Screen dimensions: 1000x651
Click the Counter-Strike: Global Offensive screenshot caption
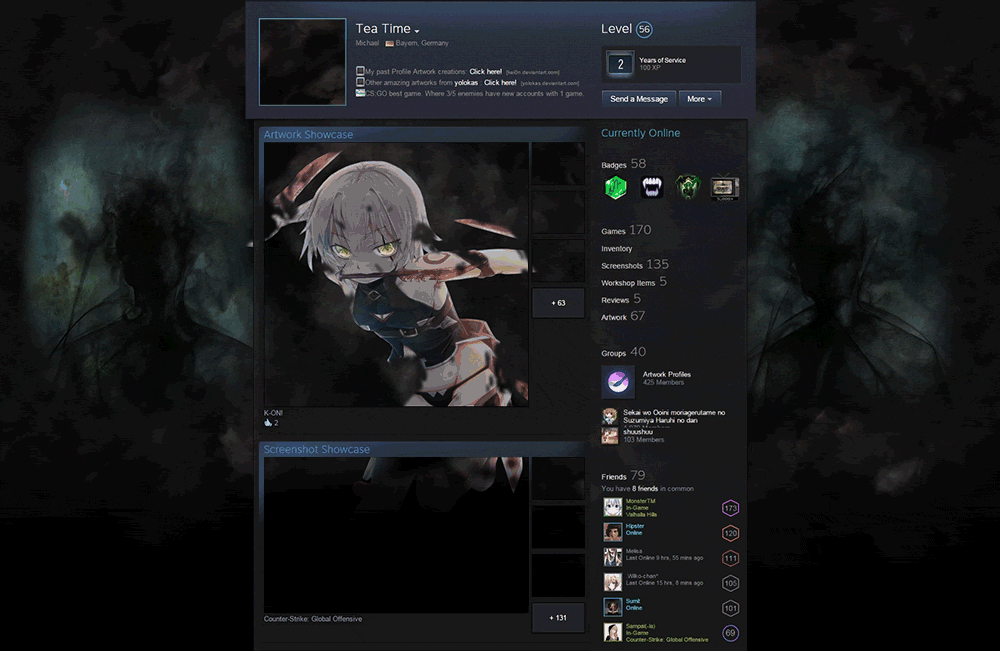click(x=312, y=619)
